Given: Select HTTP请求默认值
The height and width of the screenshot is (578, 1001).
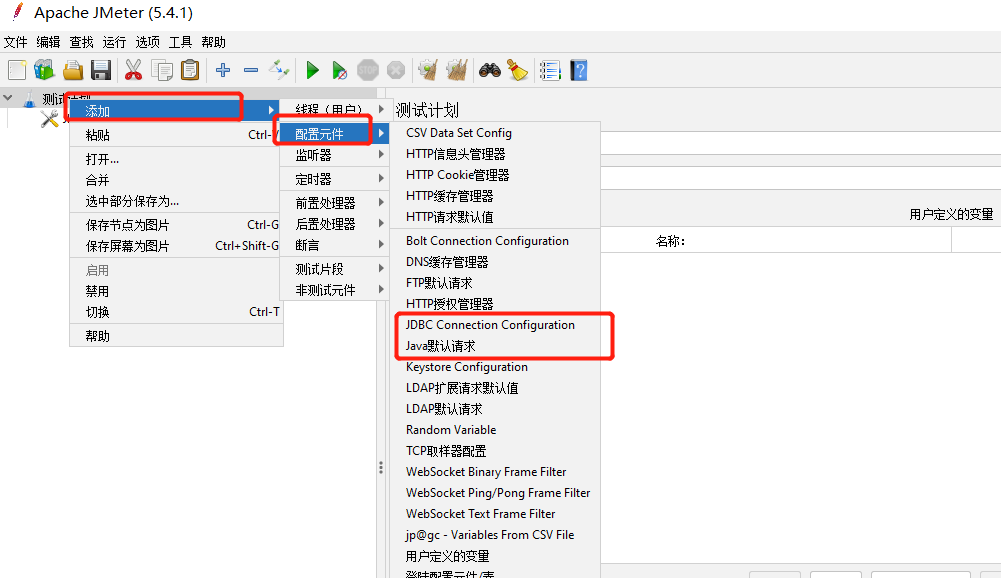Looking at the screenshot, I should [495, 217].
